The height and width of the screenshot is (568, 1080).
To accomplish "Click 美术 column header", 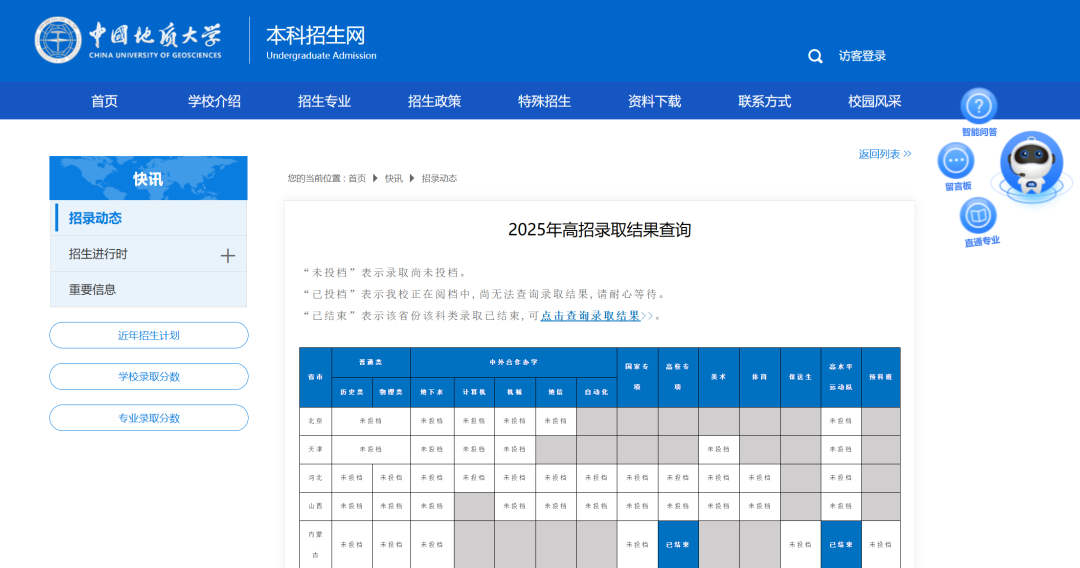I will pos(718,377).
